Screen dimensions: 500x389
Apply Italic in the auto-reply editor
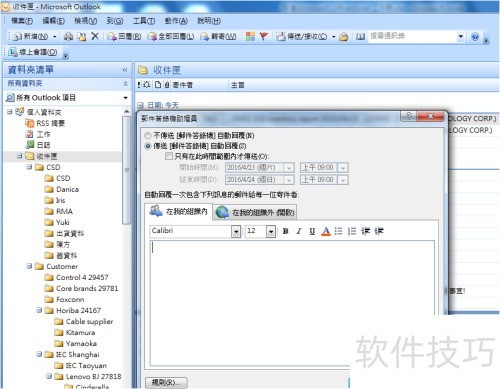tap(299, 231)
